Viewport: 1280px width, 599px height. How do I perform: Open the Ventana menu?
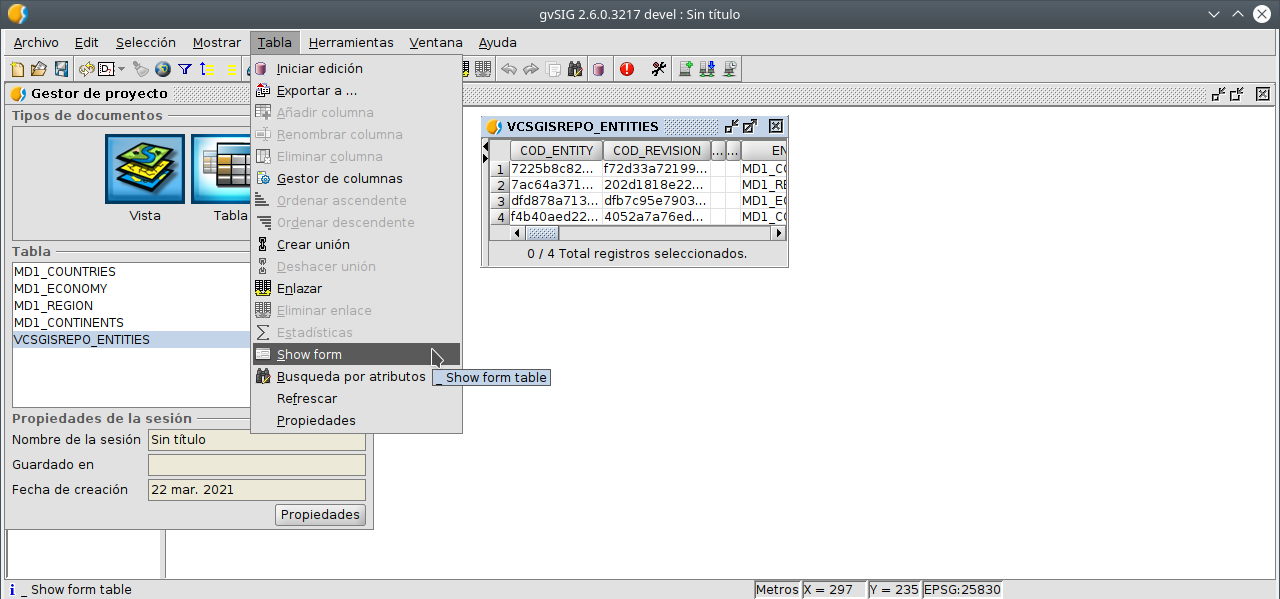tap(436, 43)
